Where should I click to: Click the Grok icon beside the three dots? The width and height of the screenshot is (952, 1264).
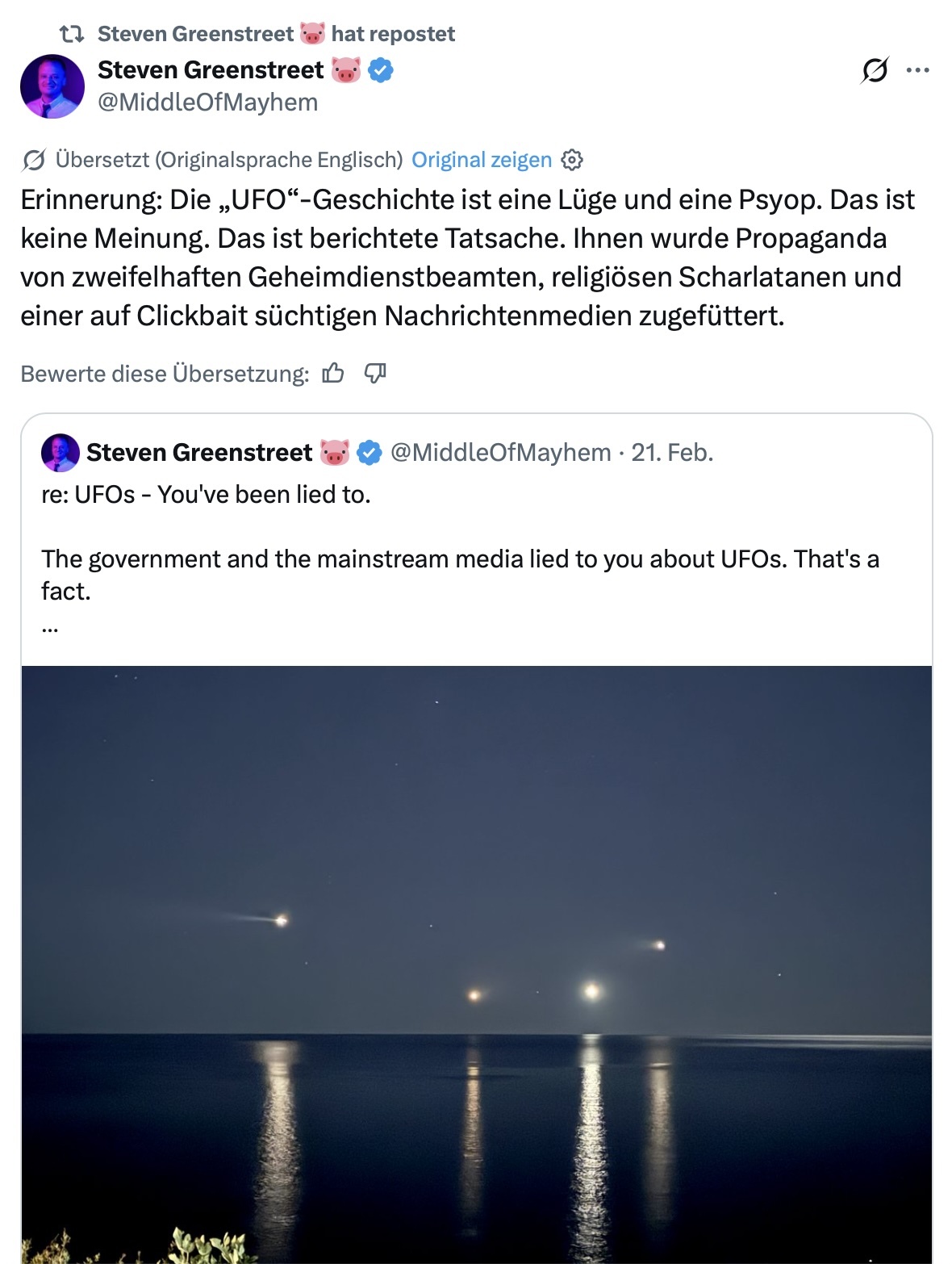(875, 70)
